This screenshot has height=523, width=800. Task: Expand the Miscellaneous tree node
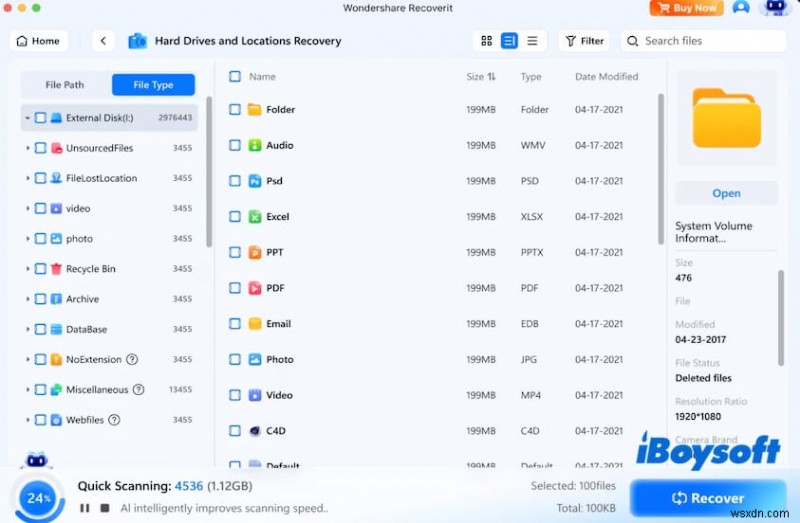27,390
